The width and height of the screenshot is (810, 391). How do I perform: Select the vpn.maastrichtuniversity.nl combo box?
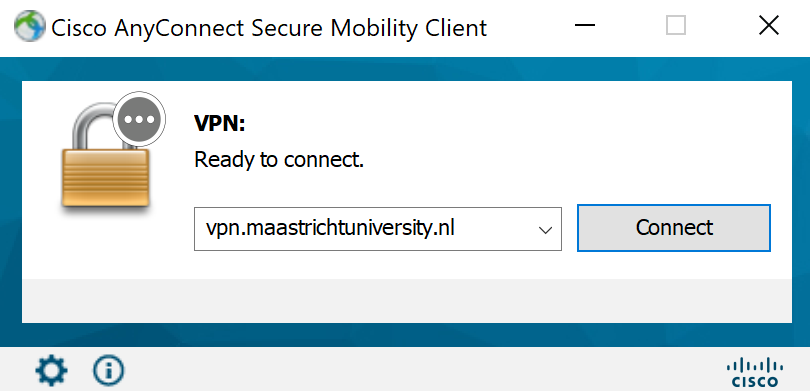pos(378,229)
